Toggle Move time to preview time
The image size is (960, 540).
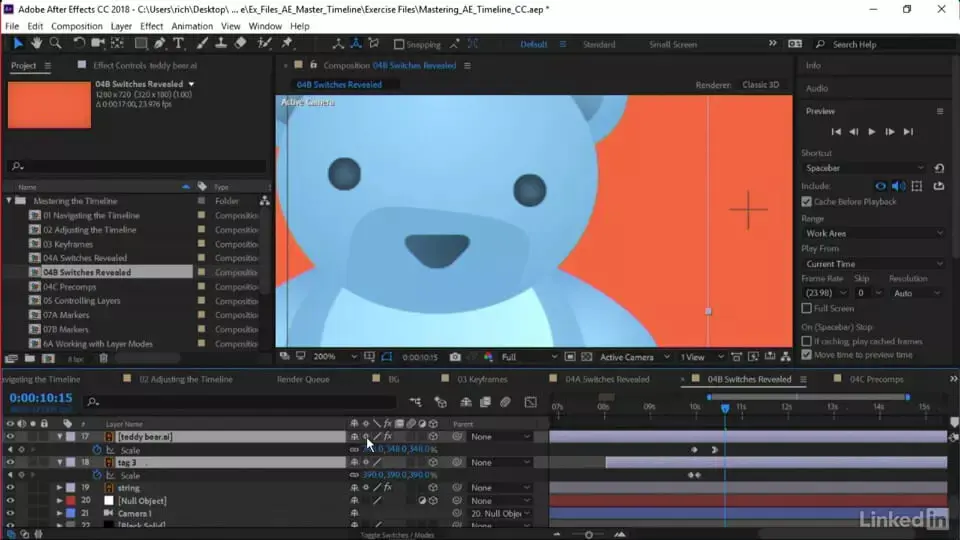806,354
